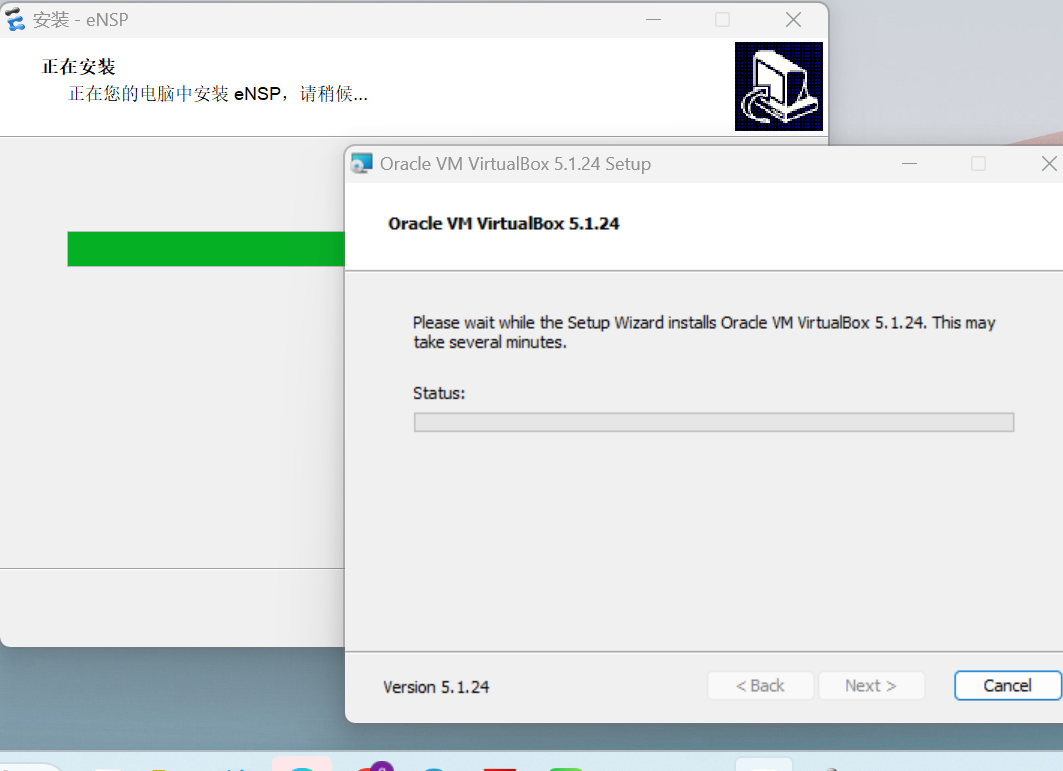This screenshot has height=771, width=1063.
Task: Click the "Version 5.1.24" label
Action: click(x=436, y=687)
